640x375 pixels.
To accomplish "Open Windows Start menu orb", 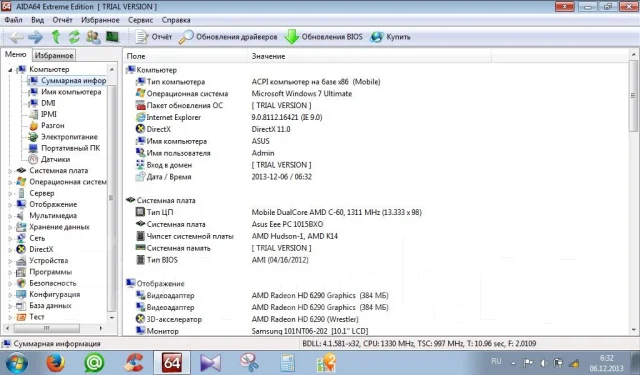I will [x=17, y=363].
